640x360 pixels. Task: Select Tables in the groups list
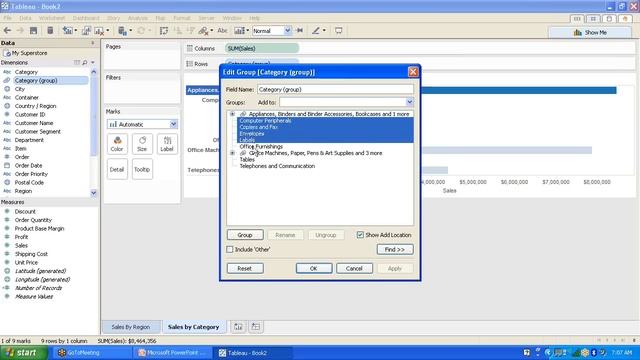[x=247, y=160]
